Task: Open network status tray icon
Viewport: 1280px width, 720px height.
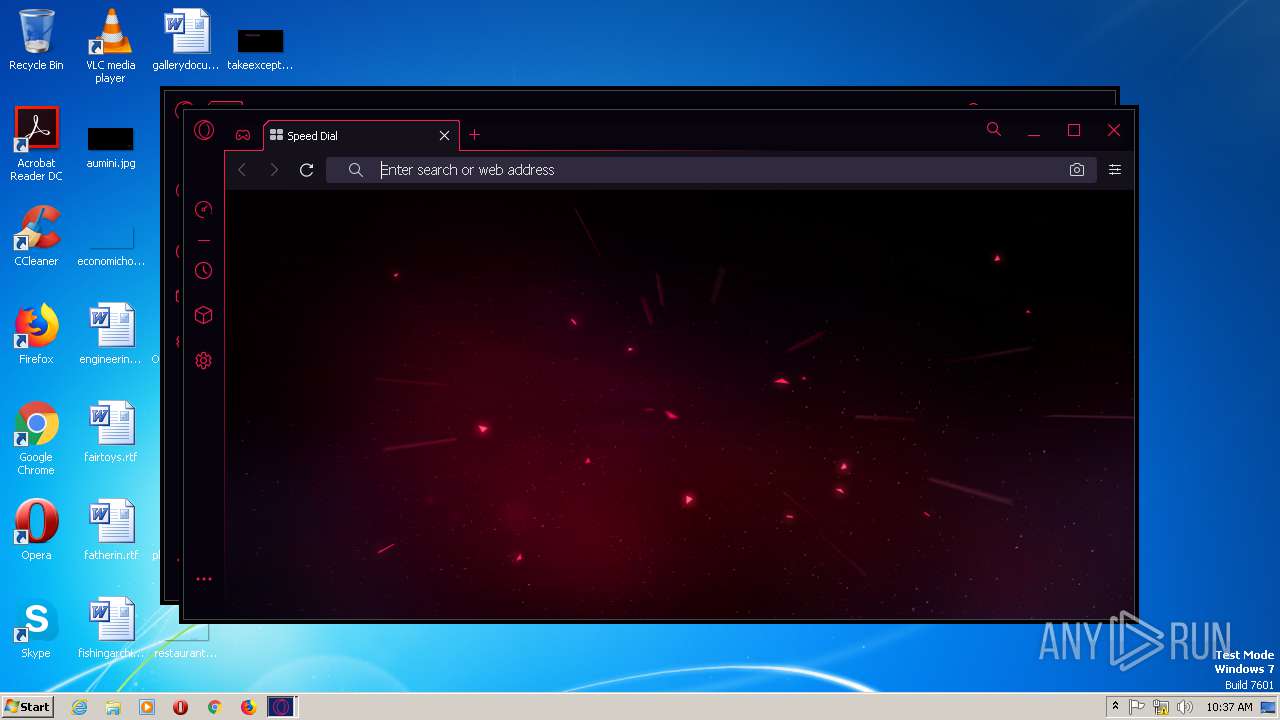Action: tap(1161, 707)
